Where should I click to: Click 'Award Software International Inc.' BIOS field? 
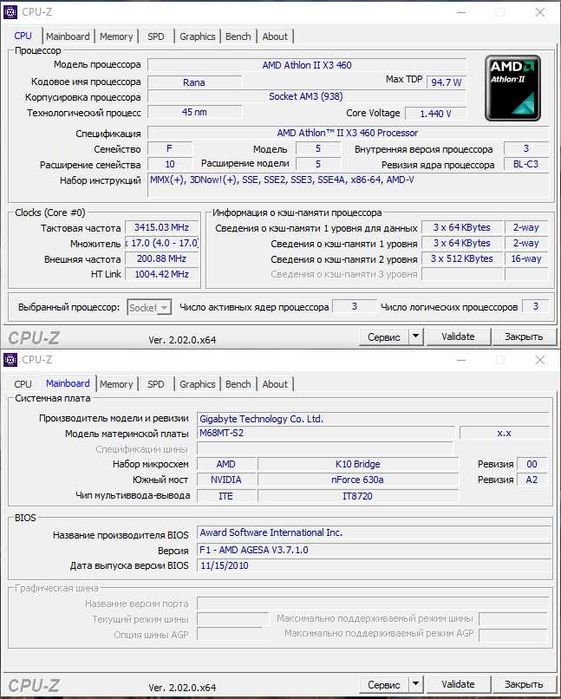[x=373, y=533]
